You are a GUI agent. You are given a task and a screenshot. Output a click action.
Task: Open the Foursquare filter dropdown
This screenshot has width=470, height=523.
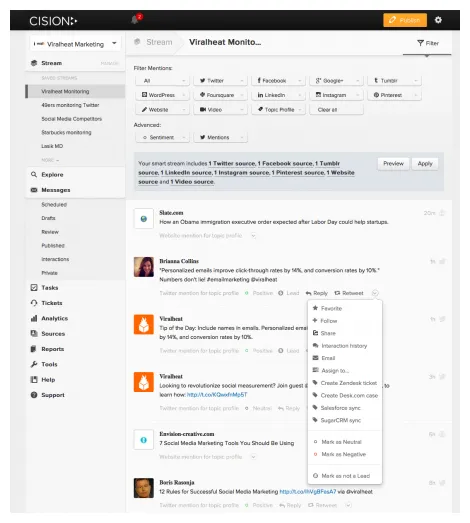pyautogui.click(x=220, y=95)
